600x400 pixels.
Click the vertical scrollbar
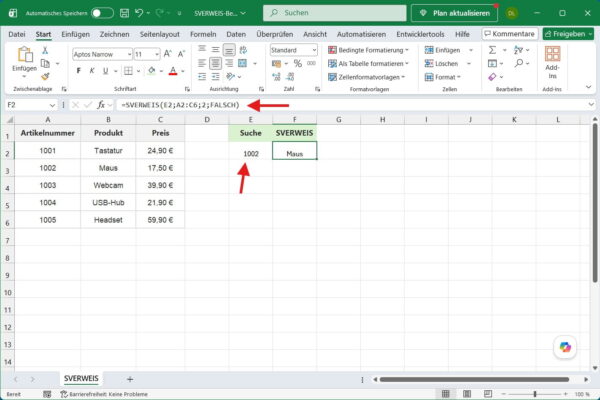click(595, 203)
